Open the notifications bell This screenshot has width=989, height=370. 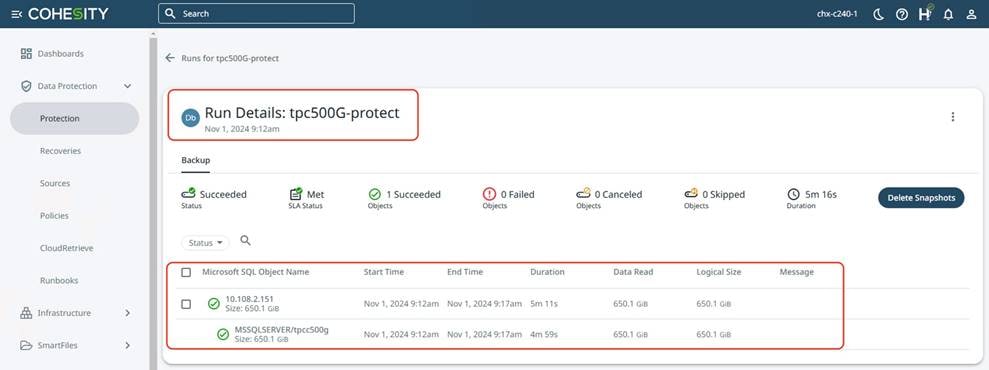pos(948,14)
